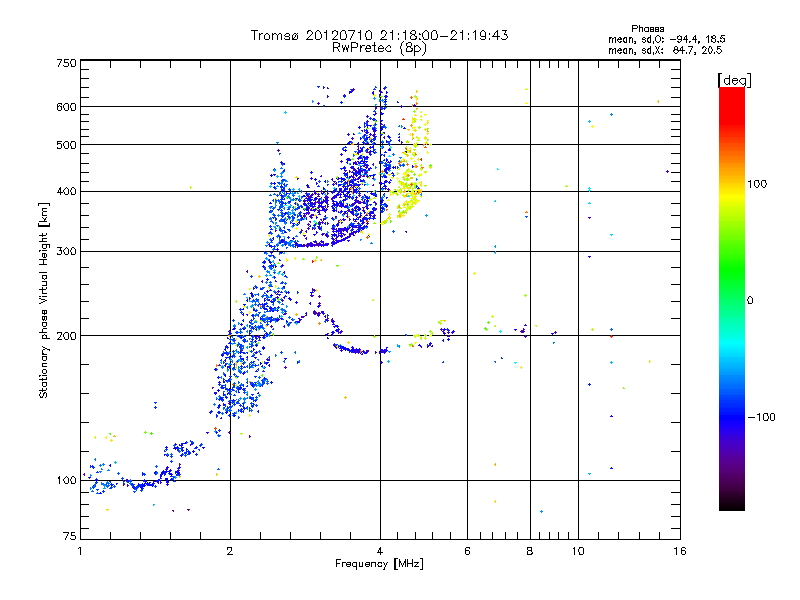
Task: Click the colorbar at the 100 tick
Action: tap(732, 184)
